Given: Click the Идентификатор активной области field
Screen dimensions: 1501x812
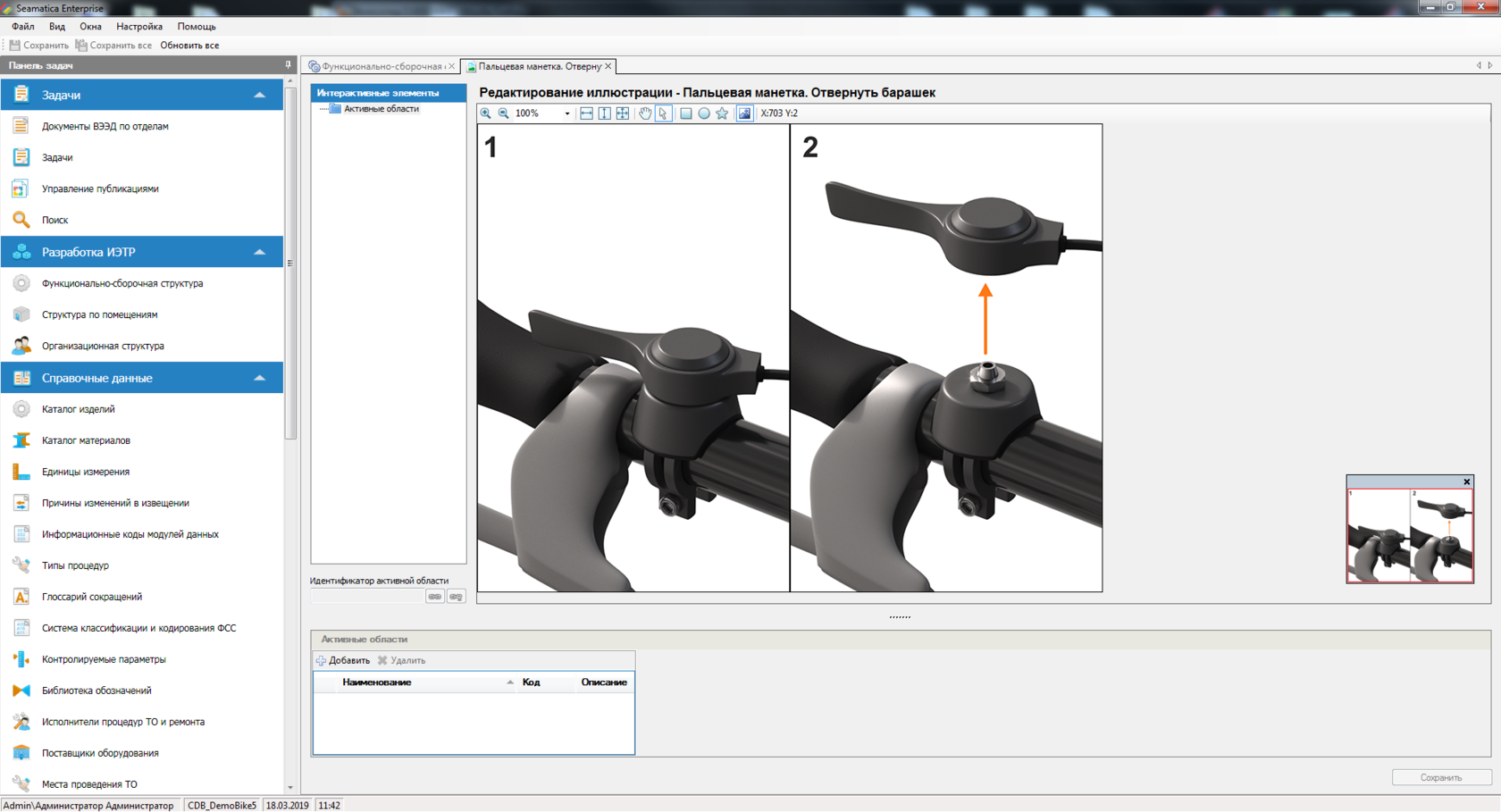Looking at the screenshot, I should 367,597.
